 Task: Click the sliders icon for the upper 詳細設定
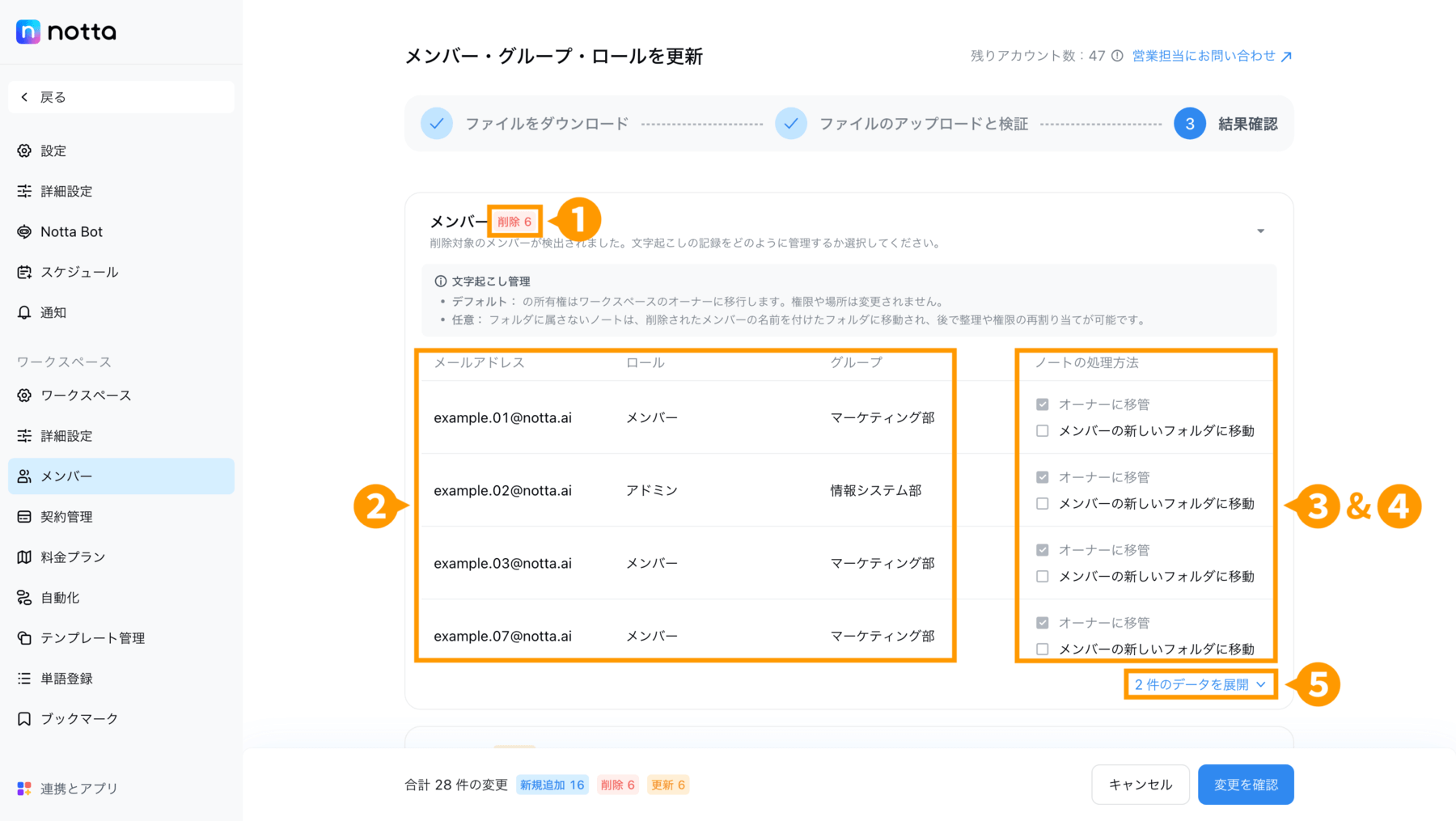click(24, 191)
